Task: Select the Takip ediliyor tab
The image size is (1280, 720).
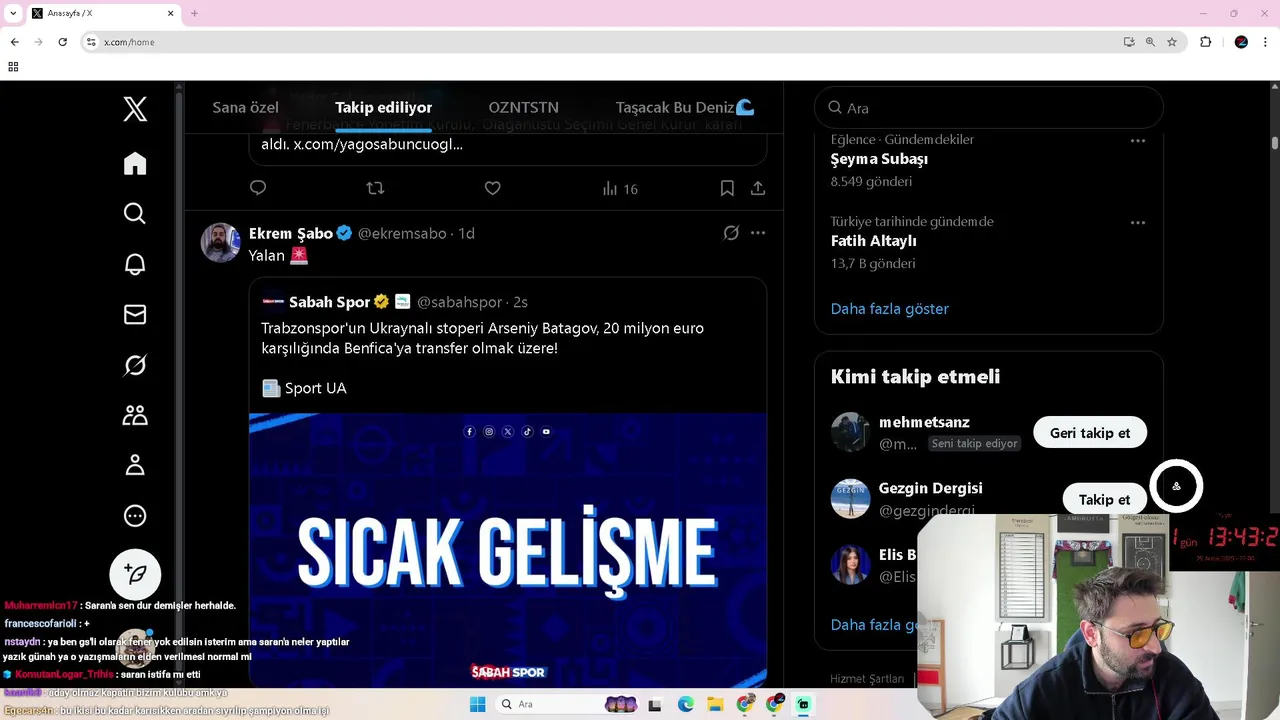Action: point(384,107)
